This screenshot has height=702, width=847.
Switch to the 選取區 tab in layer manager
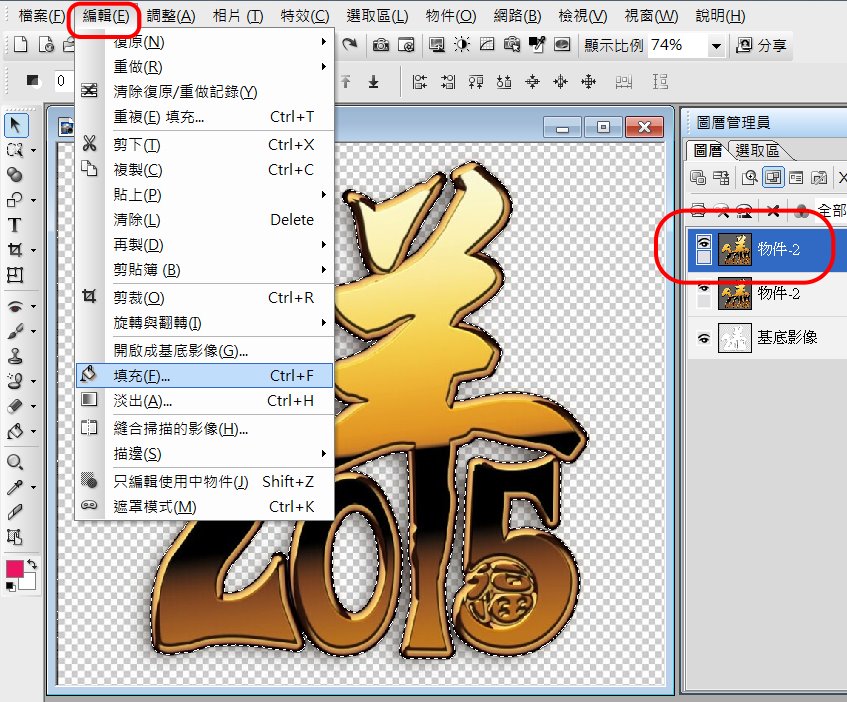(x=757, y=150)
